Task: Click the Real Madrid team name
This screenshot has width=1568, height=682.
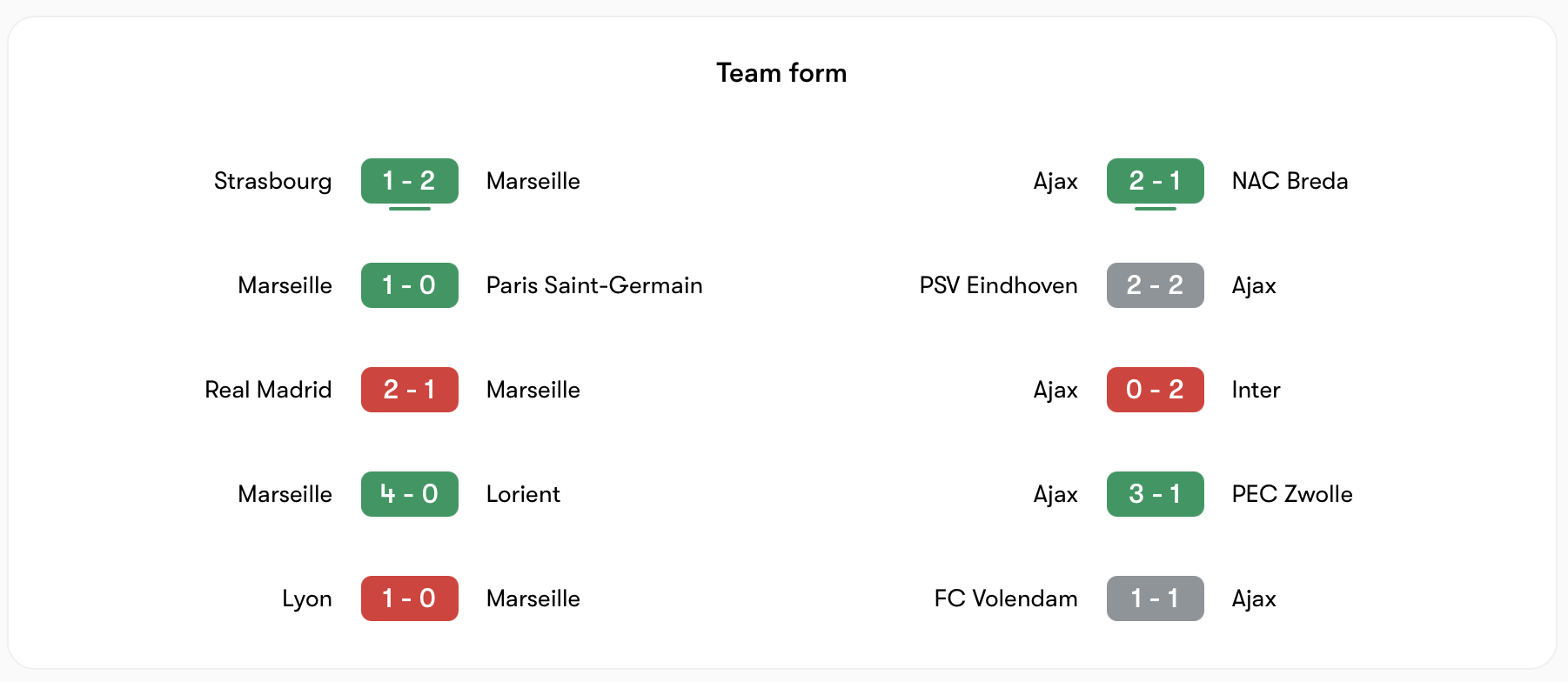Action: pyautogui.click(x=268, y=390)
